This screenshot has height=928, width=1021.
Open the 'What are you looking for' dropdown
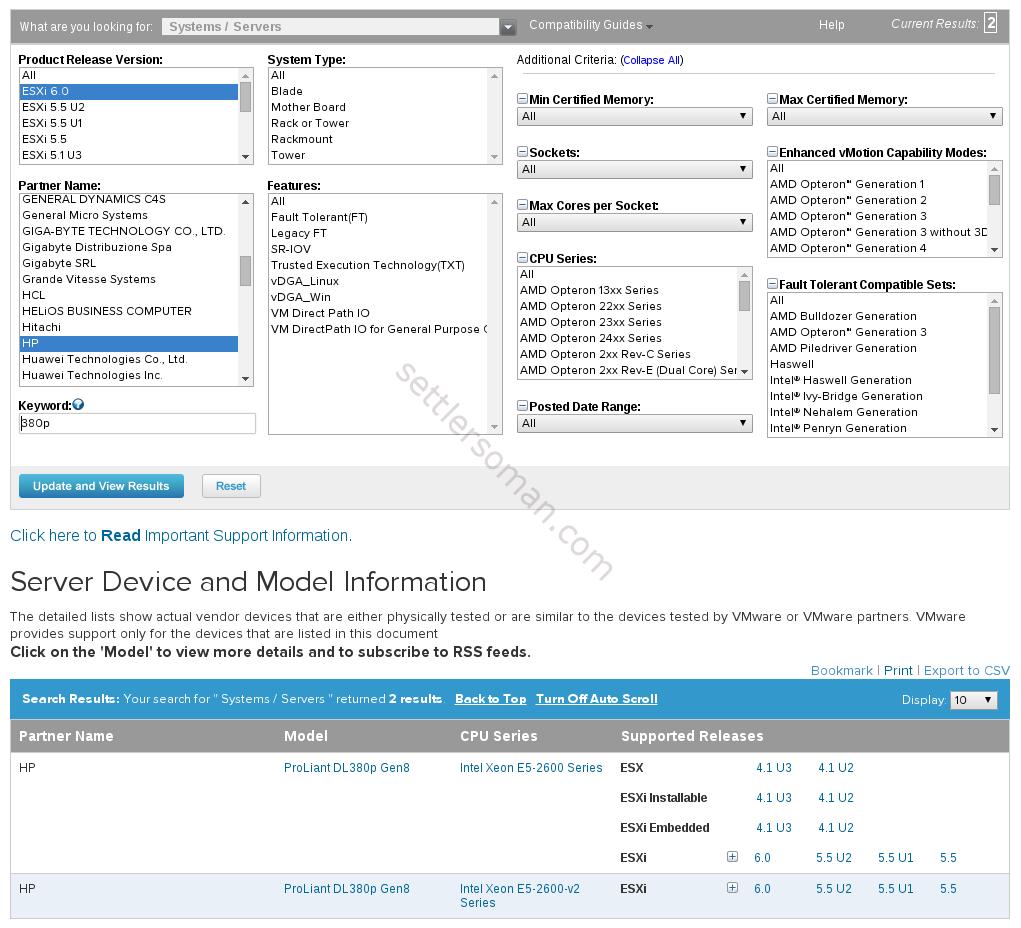509,27
